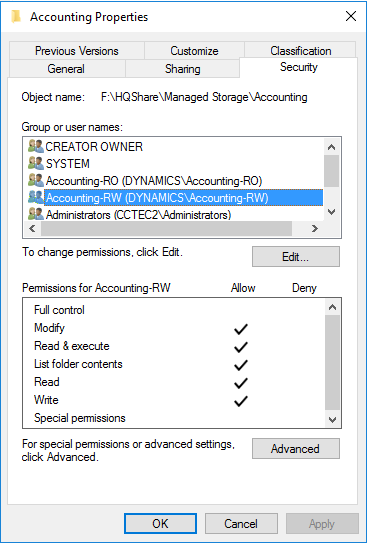Confirm with the OK button

point(160,523)
